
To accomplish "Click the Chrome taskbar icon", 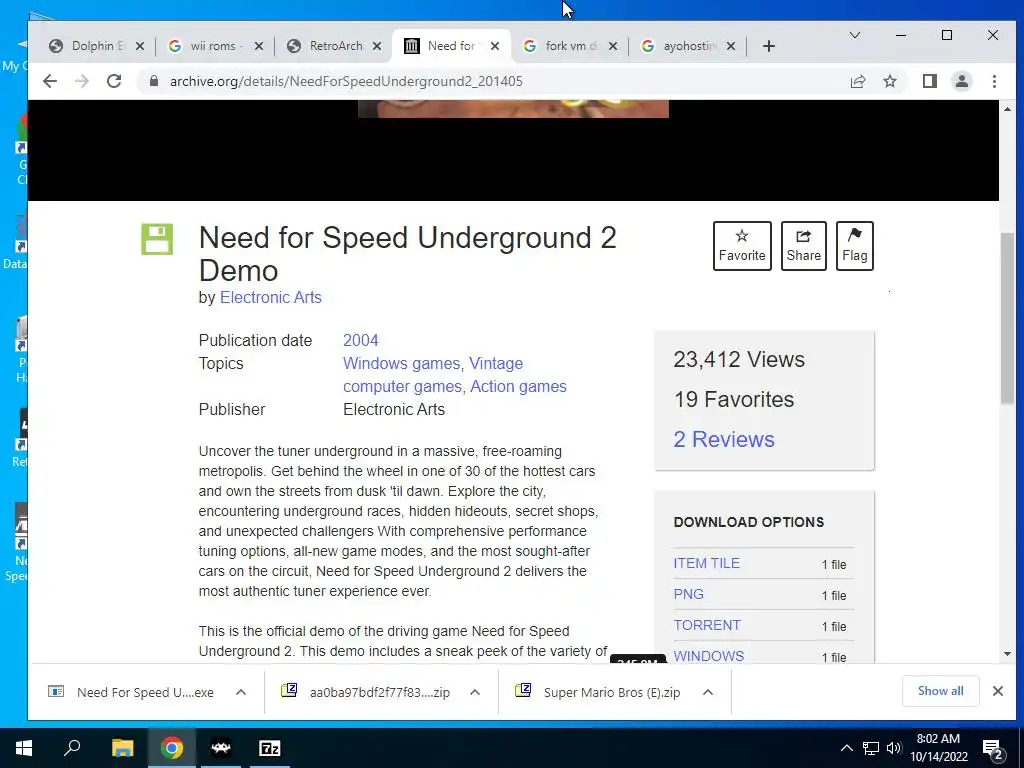I will coord(172,748).
